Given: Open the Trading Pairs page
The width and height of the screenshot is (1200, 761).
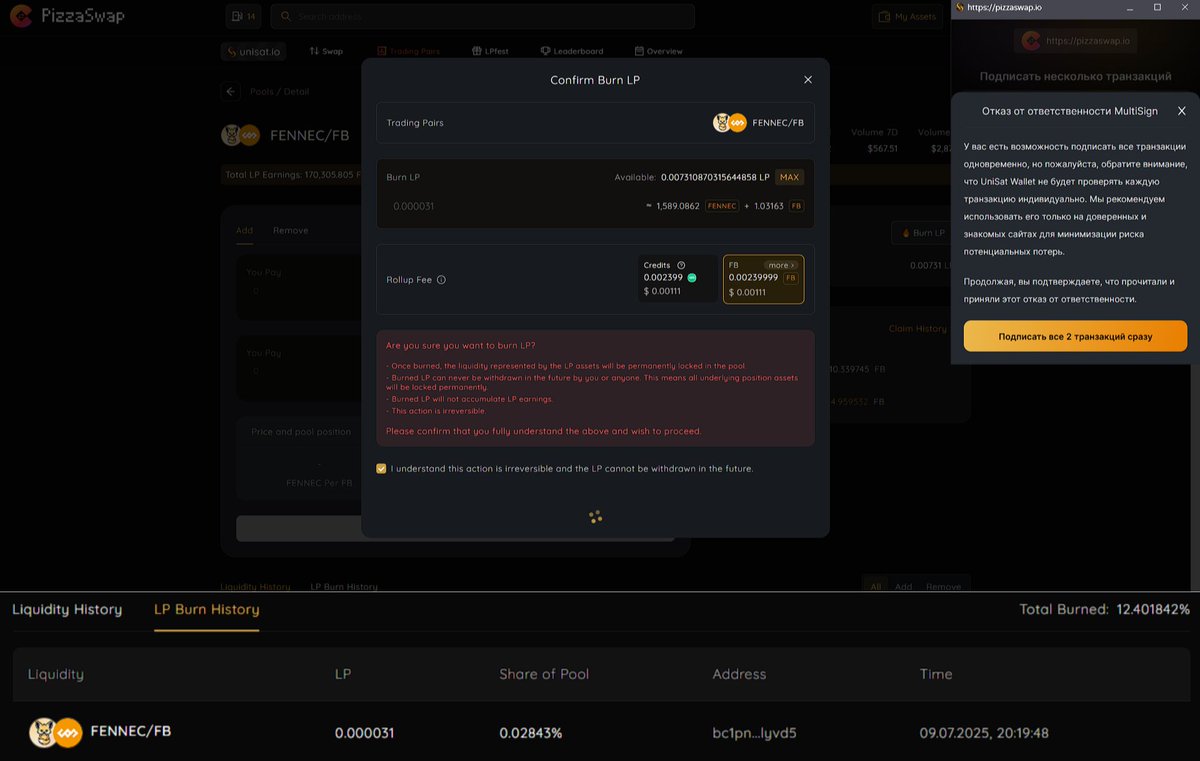Looking at the screenshot, I should [408, 51].
